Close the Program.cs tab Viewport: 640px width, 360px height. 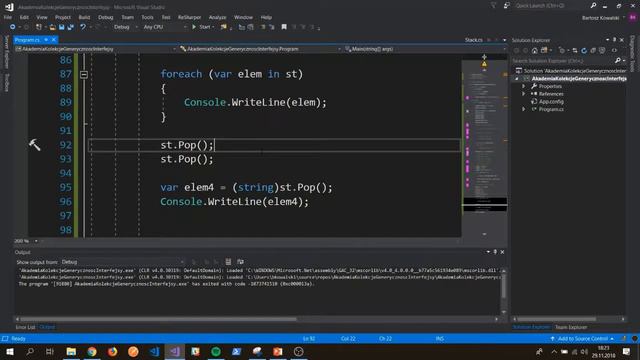53,40
